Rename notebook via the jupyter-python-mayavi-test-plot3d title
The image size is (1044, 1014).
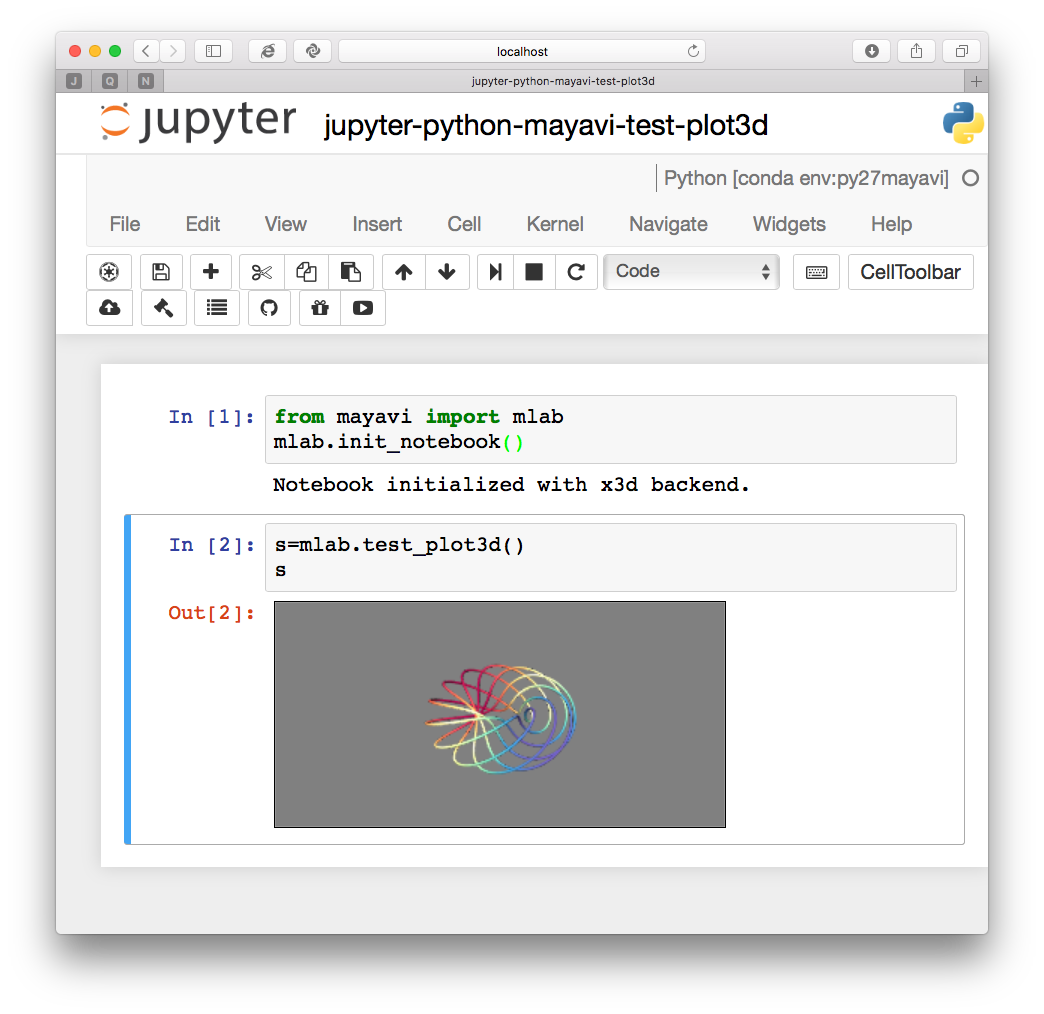(x=546, y=125)
